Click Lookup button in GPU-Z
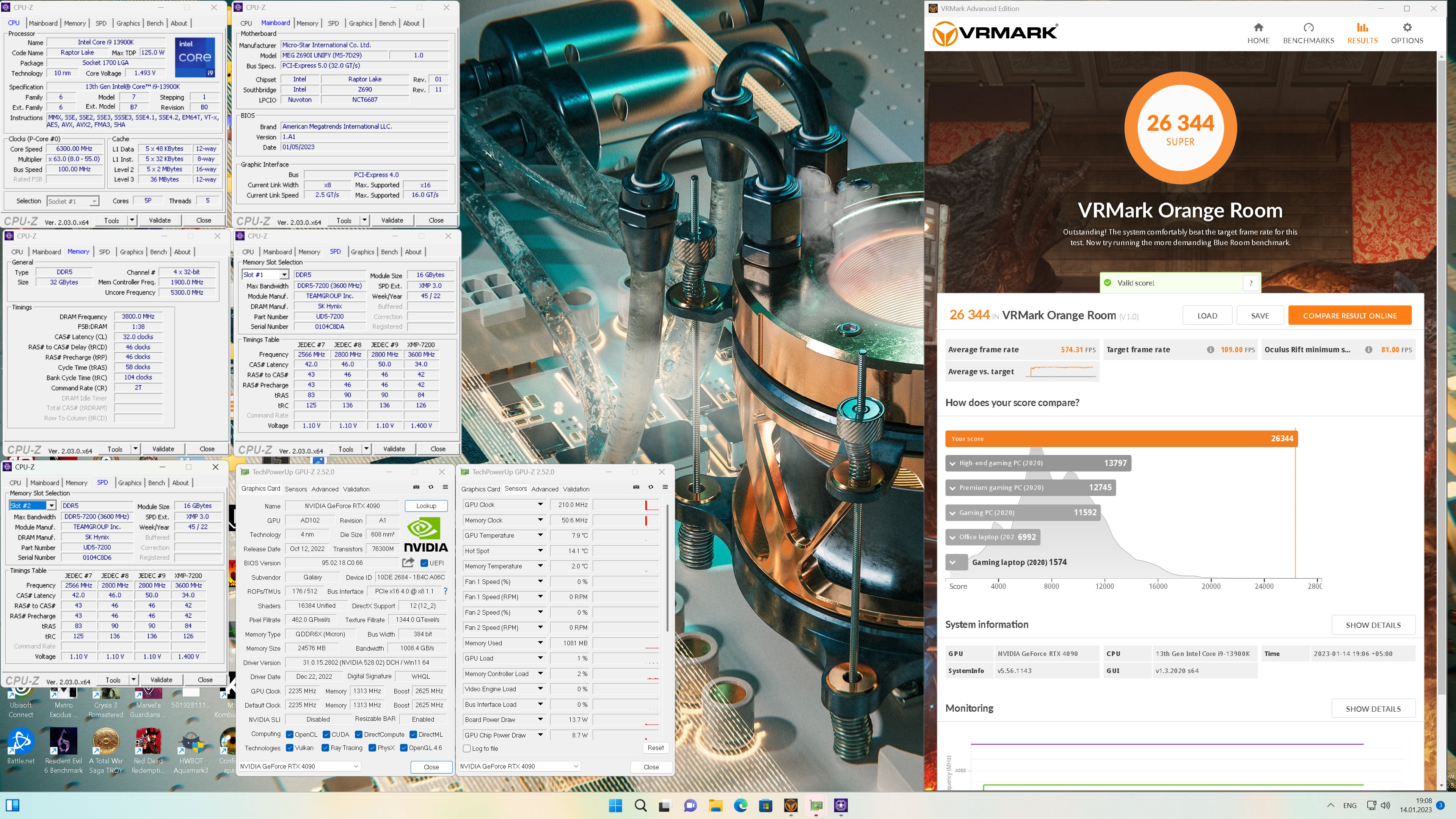 (x=426, y=506)
